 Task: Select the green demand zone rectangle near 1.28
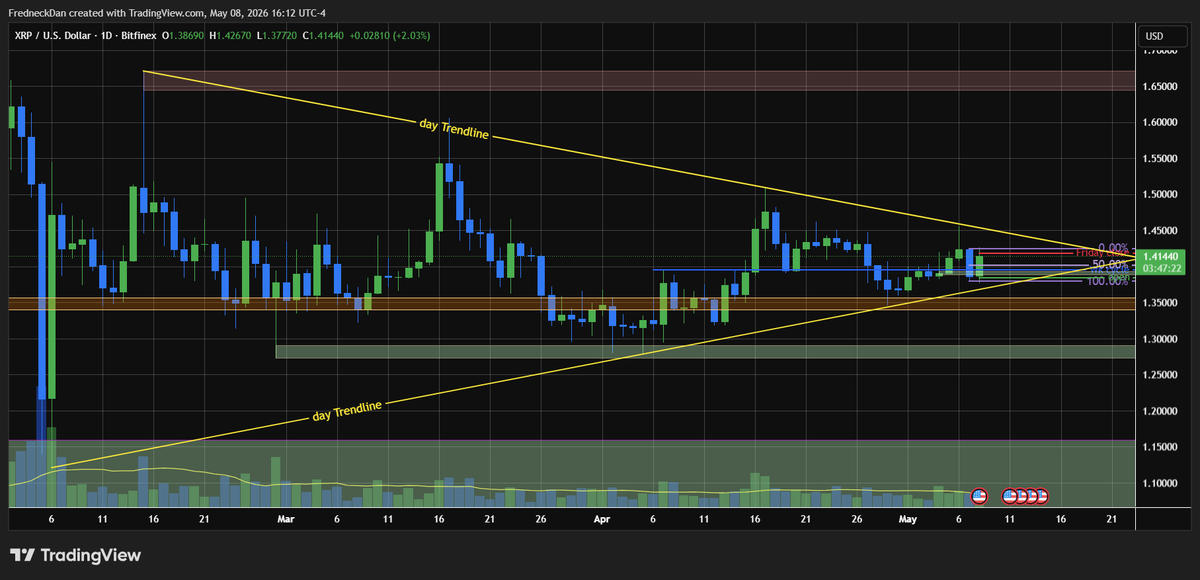[705, 351]
